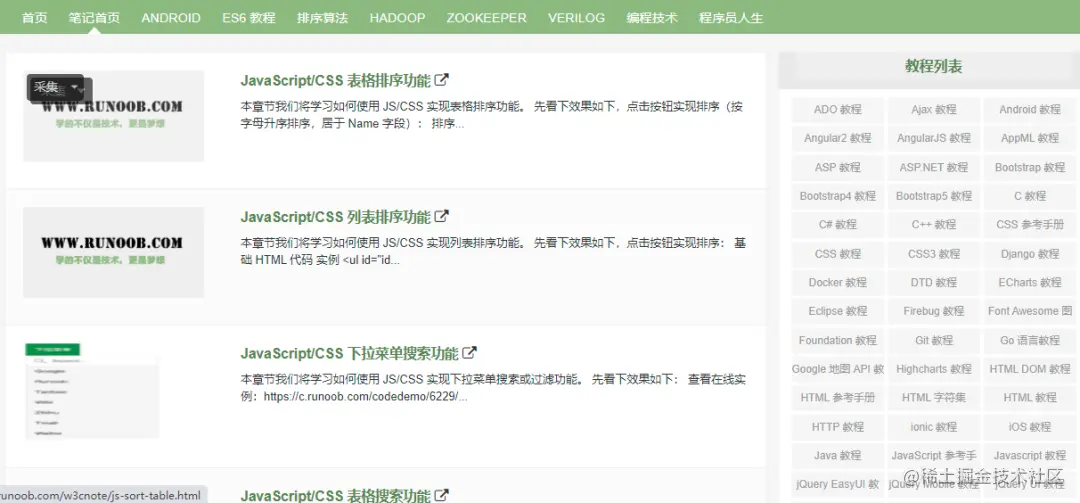
Task: Open HTML 教程 tutorial
Action: pos(1030,398)
